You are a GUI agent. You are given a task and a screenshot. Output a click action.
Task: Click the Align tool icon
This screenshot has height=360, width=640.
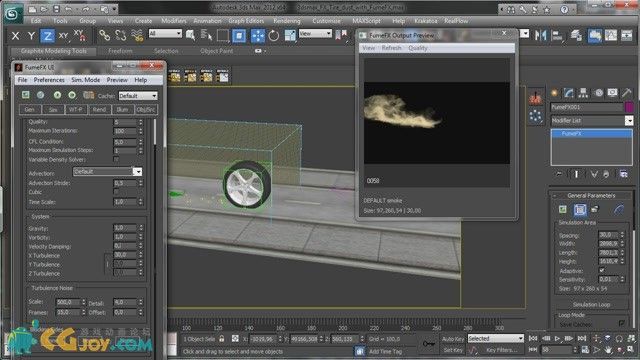click(557, 36)
